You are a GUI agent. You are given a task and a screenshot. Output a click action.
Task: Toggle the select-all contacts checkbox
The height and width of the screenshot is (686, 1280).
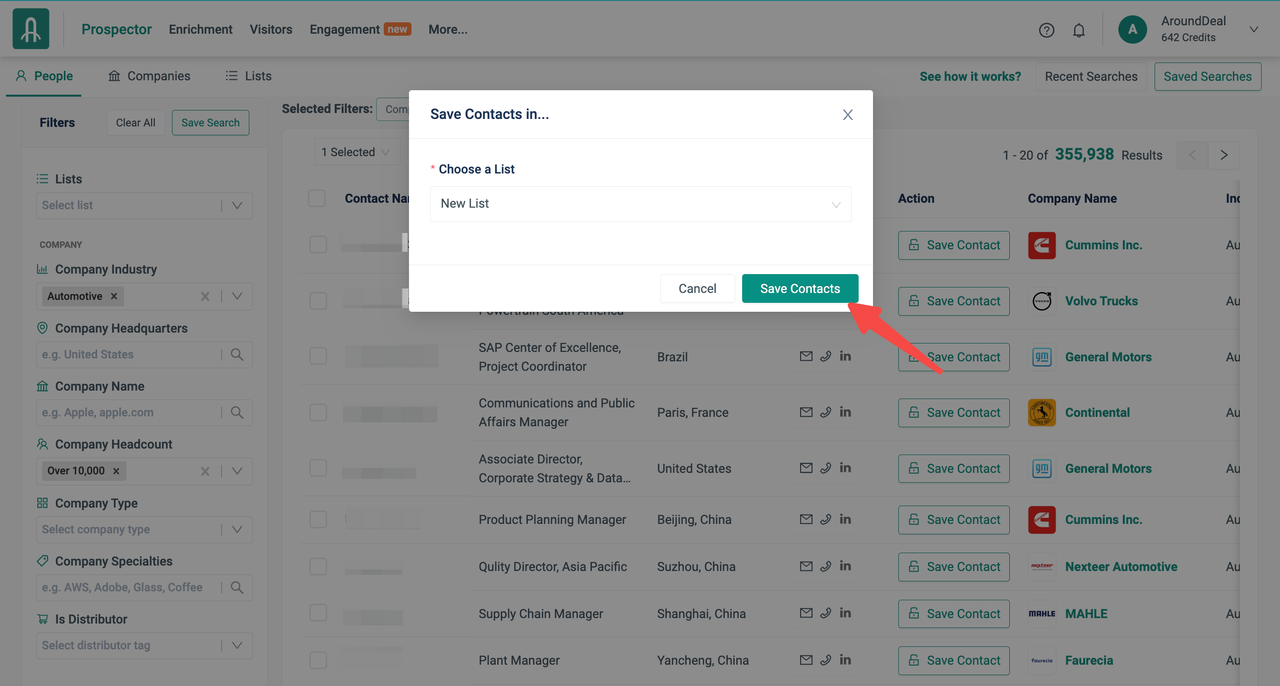tap(317, 198)
